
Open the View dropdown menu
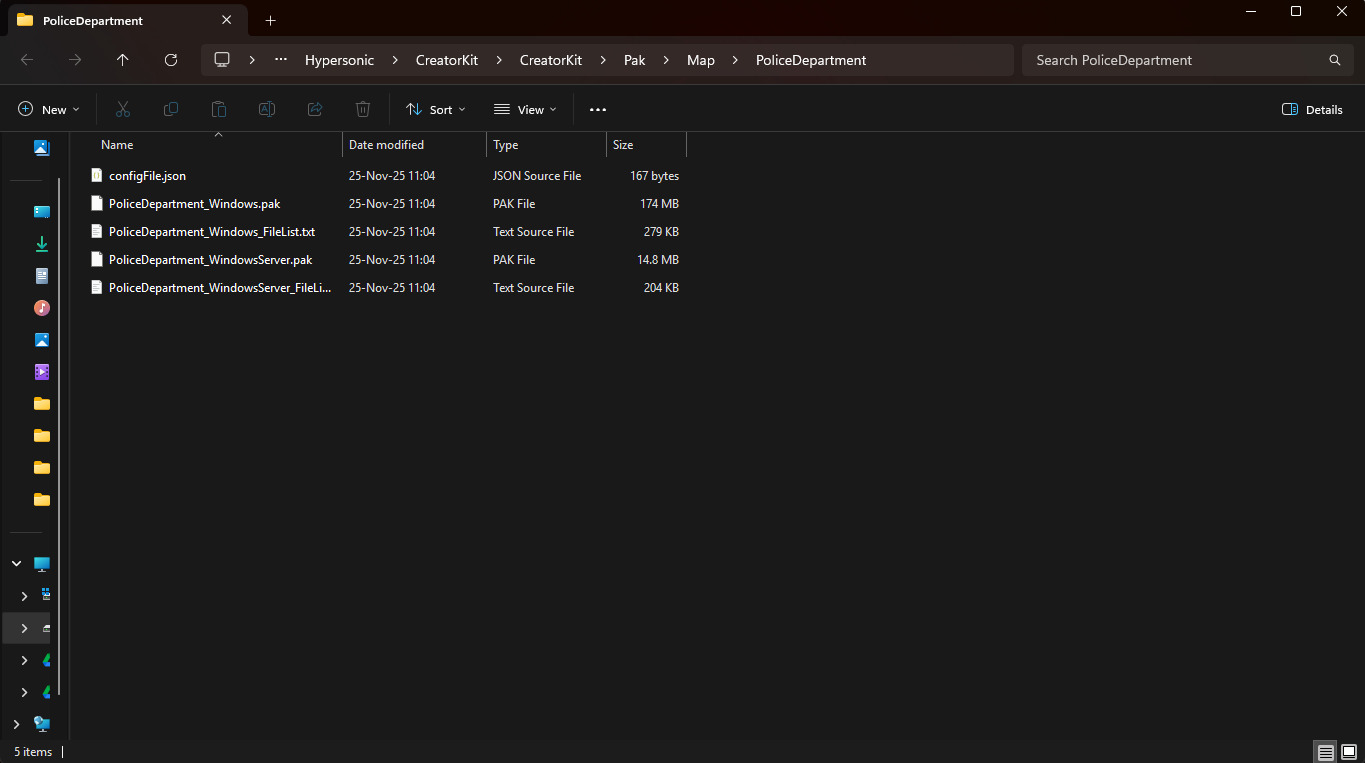[x=525, y=109]
